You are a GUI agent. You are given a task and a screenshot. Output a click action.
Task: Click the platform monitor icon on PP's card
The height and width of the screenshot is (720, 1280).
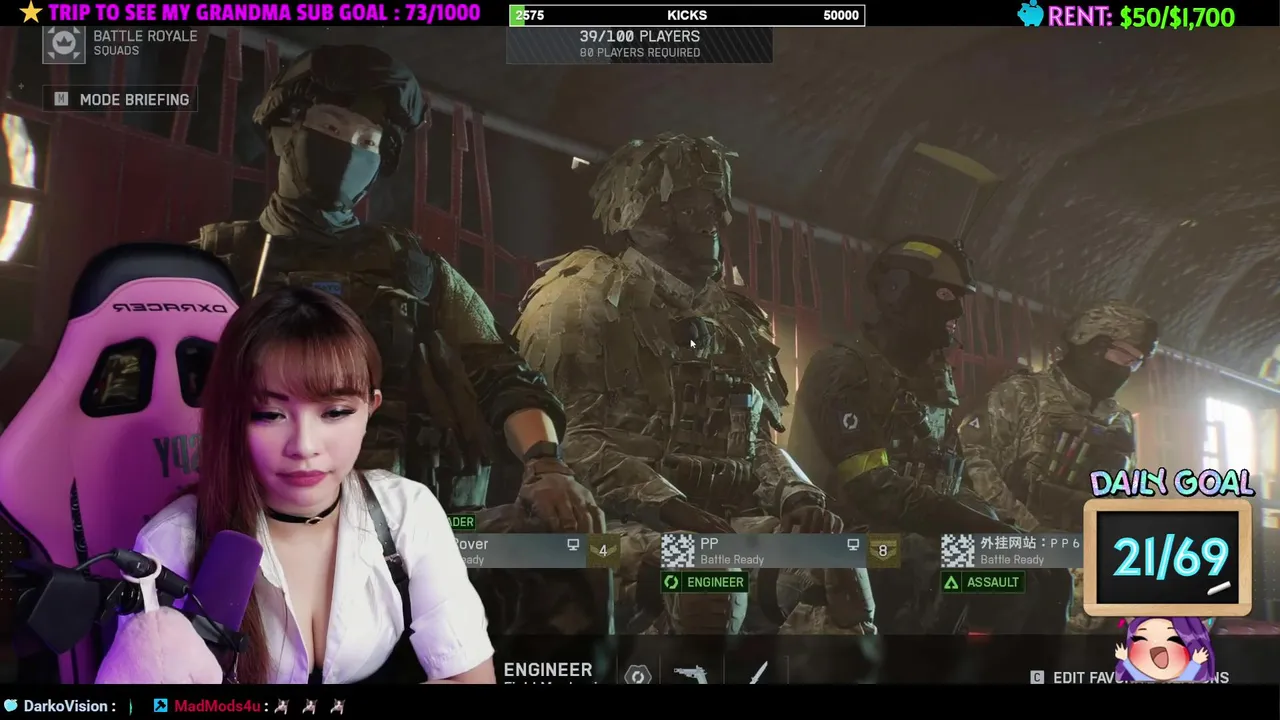tap(853, 545)
